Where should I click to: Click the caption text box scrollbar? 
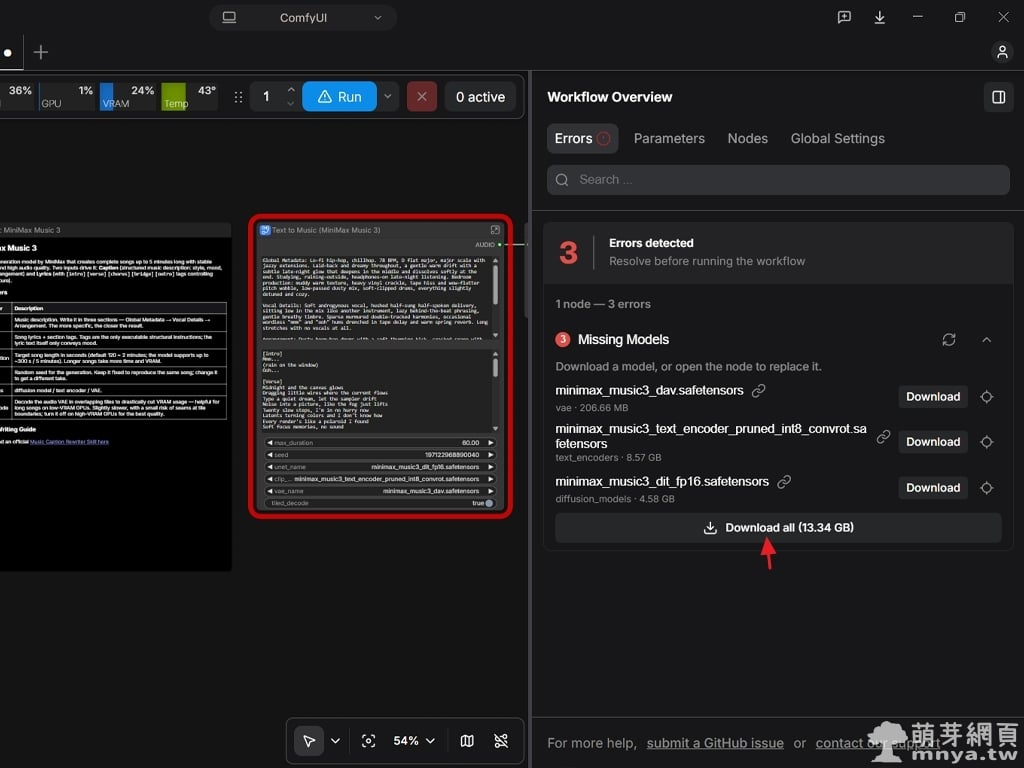(x=495, y=285)
